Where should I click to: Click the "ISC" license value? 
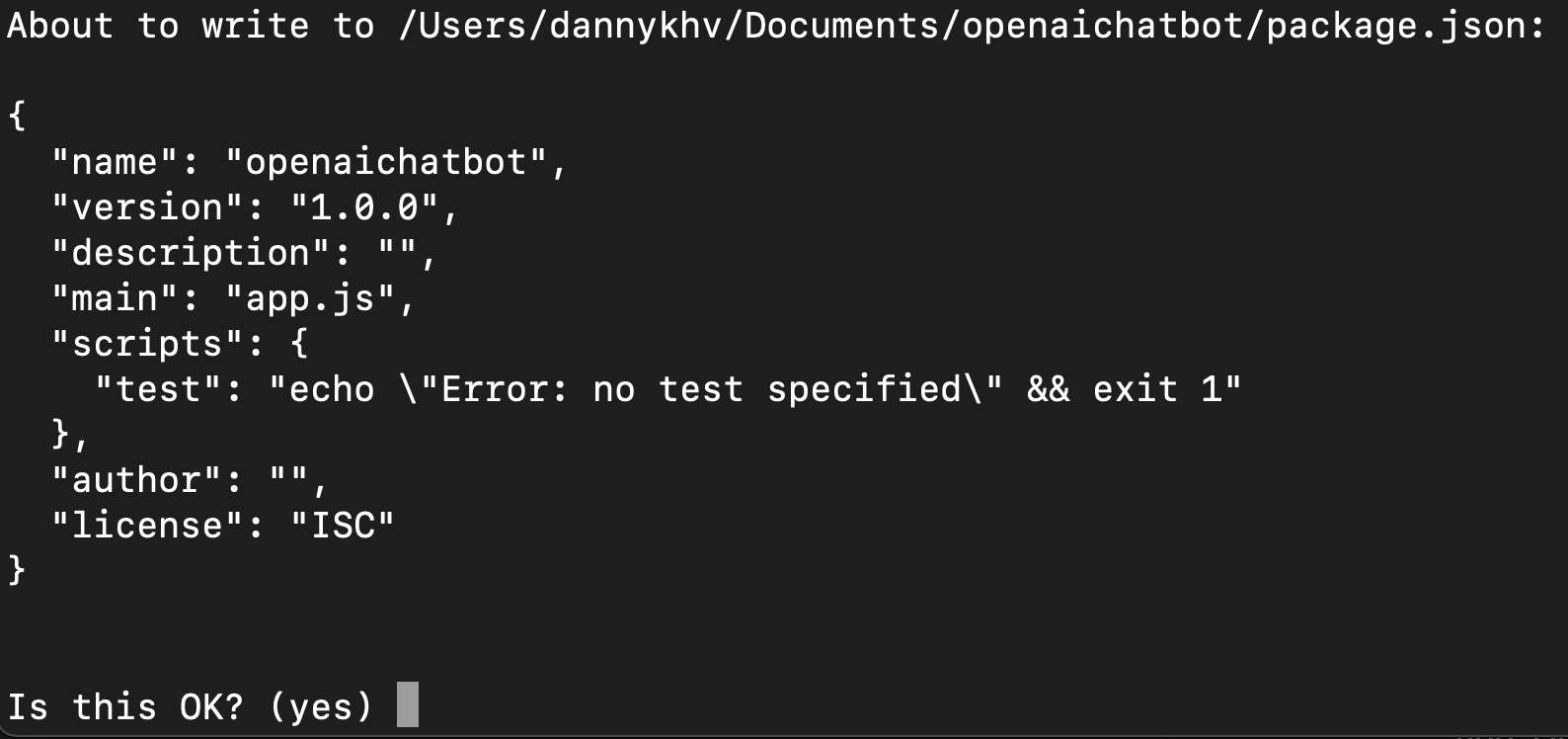tap(343, 526)
